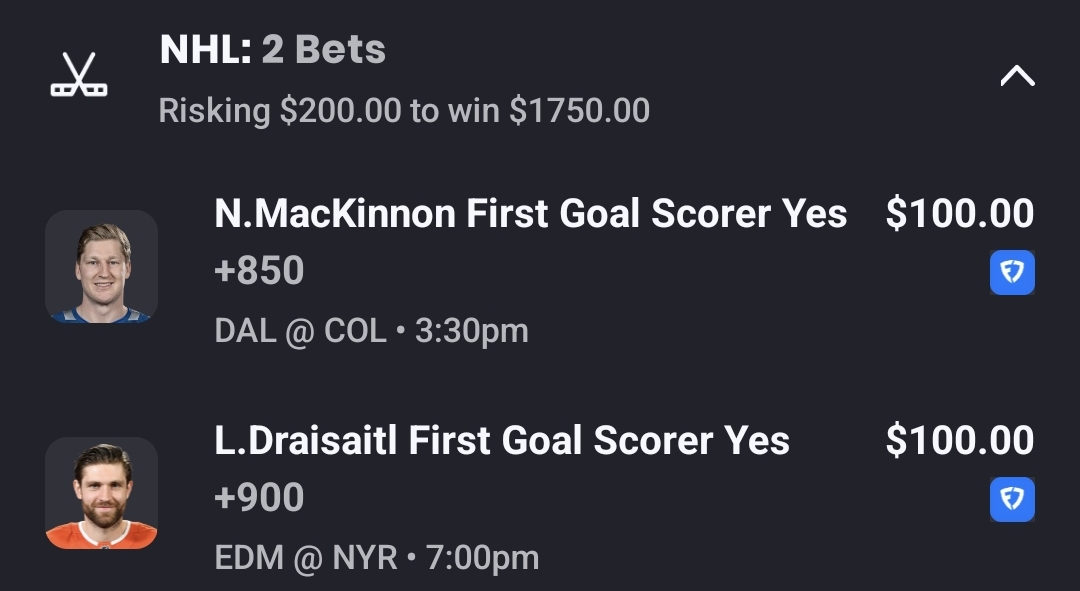
Task: Open the EDM @ NYR matchup
Action: (x=306, y=557)
